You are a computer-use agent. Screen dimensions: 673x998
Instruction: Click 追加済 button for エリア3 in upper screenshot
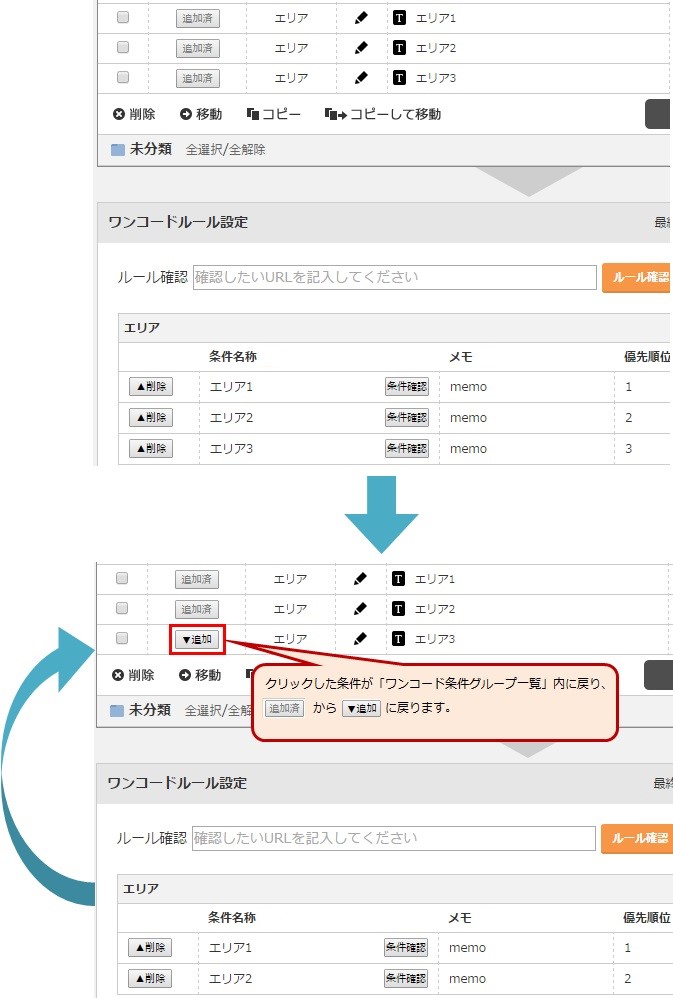pyautogui.click(x=198, y=78)
